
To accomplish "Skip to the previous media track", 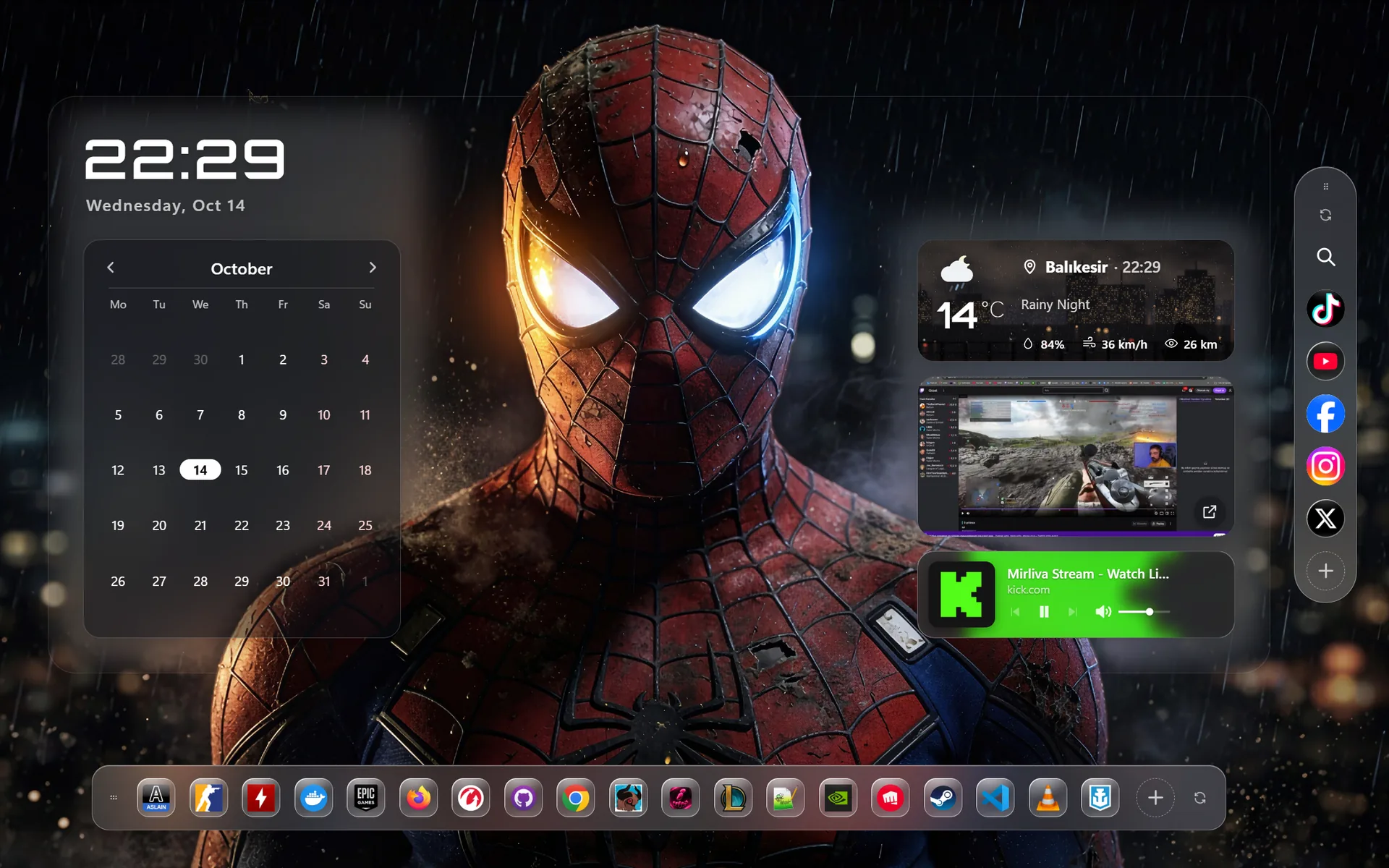I will (x=1015, y=612).
